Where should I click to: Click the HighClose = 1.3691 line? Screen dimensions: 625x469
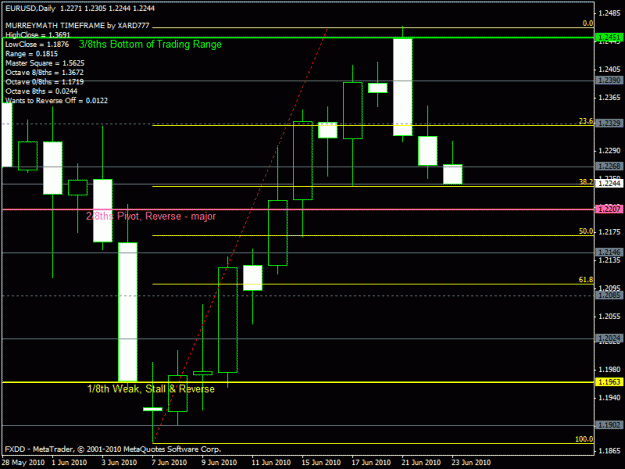37,35
